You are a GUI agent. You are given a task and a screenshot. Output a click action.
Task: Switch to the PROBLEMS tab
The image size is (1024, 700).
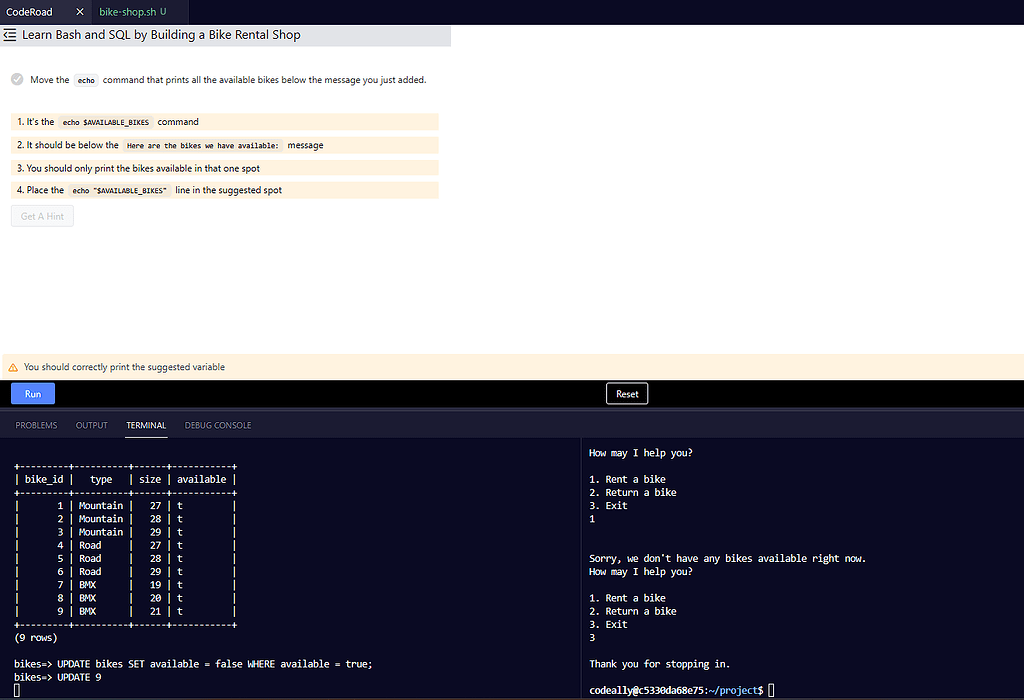[35, 425]
